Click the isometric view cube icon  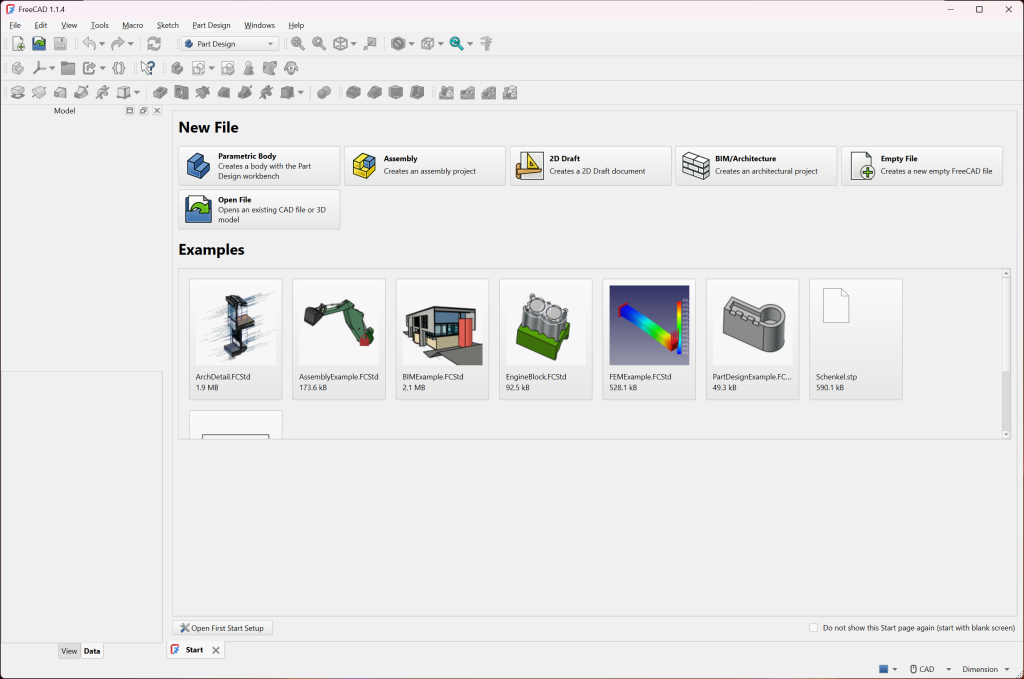tap(340, 44)
